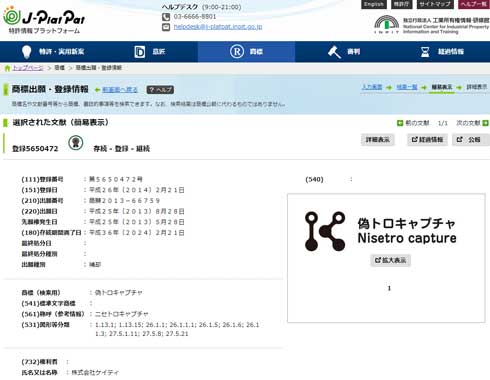Open the helpdesk email address link

click(218, 27)
